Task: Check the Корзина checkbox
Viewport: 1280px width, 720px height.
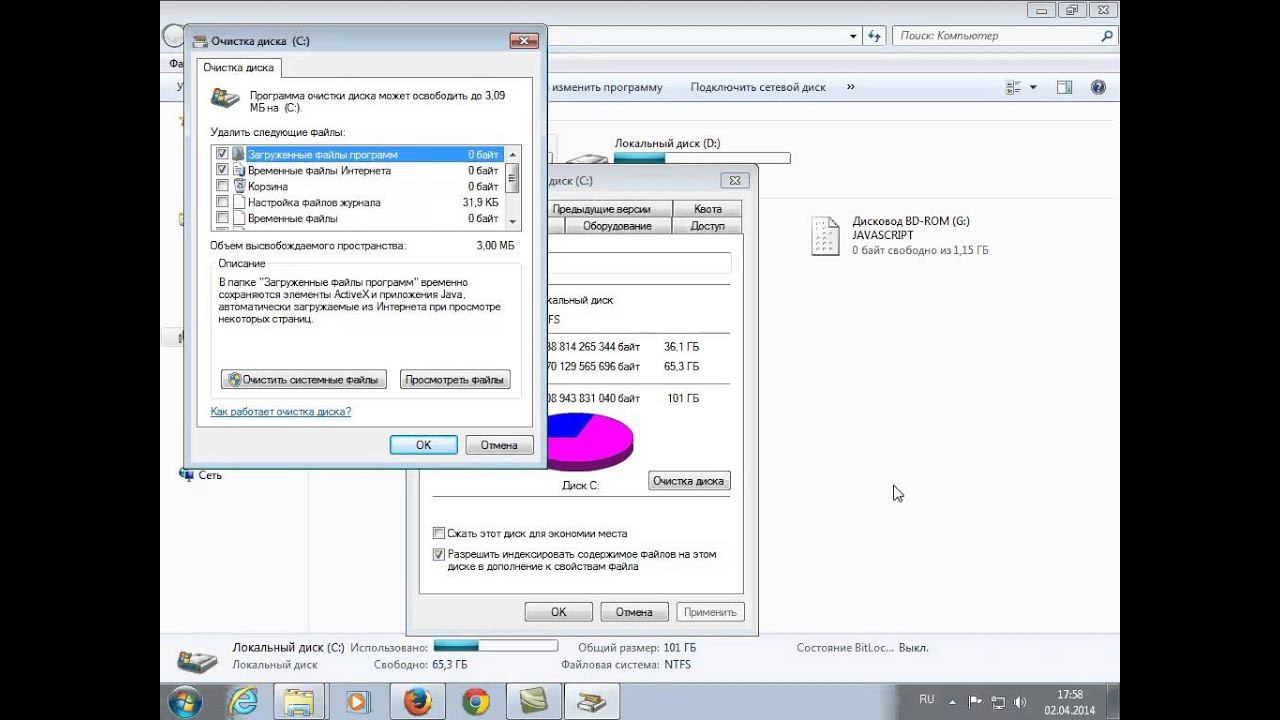Action: (222, 186)
